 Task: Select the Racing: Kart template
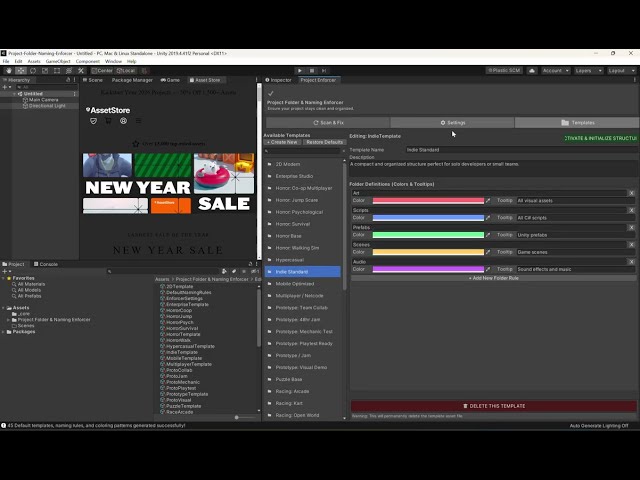(x=304, y=403)
